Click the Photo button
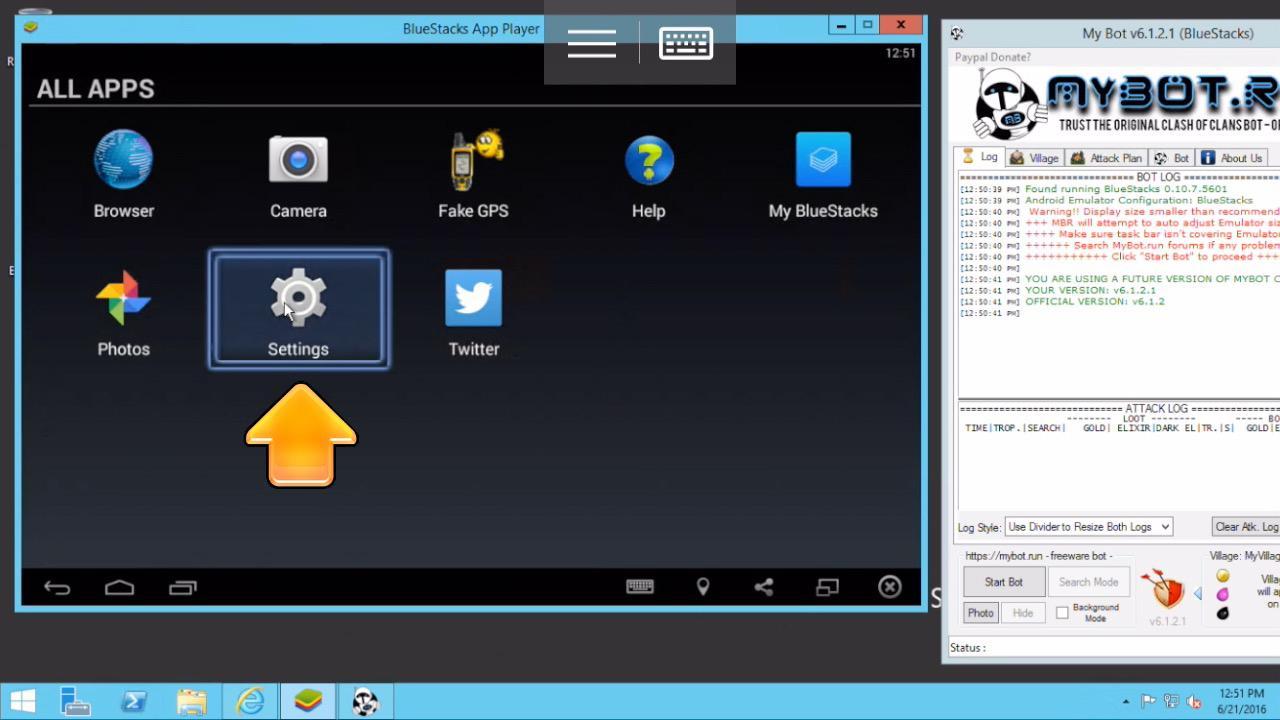 click(x=980, y=613)
